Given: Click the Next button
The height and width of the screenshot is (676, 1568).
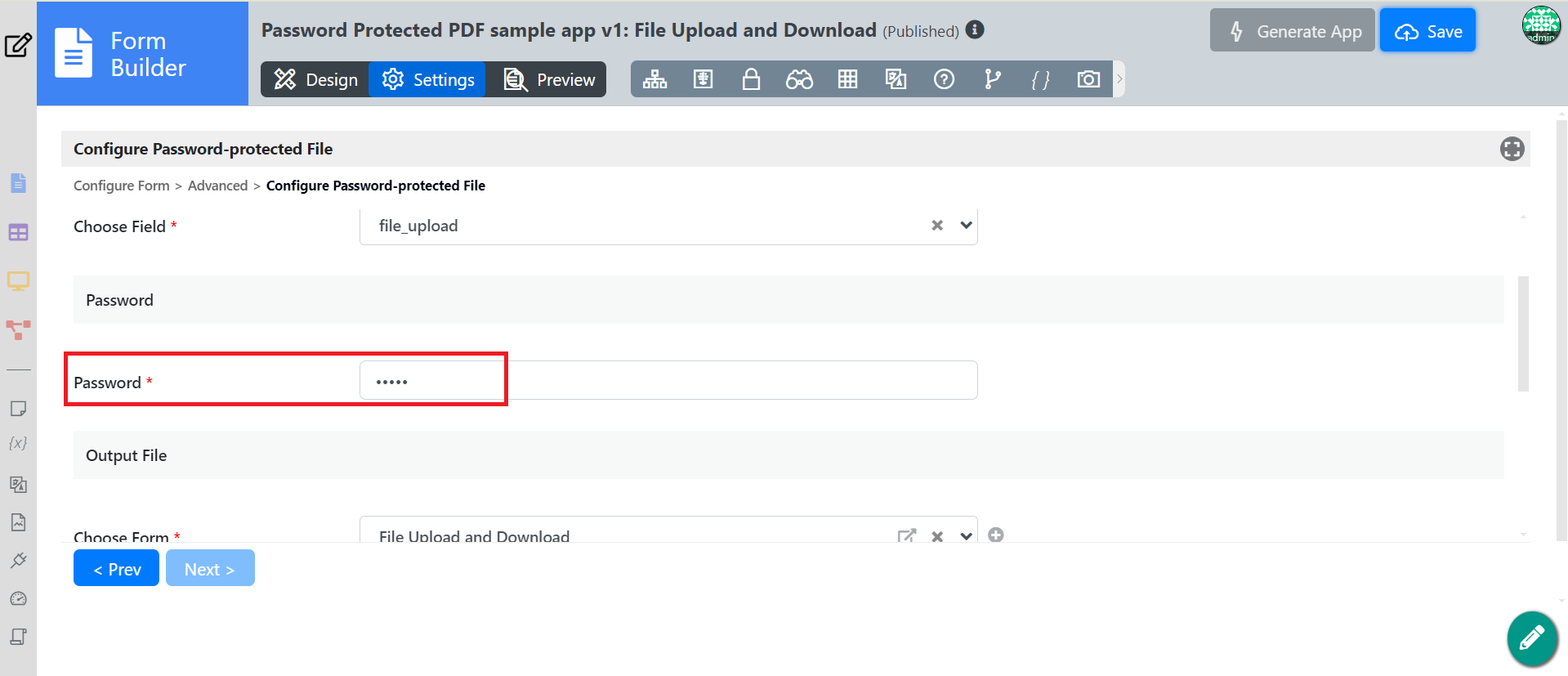Looking at the screenshot, I should pyautogui.click(x=210, y=568).
